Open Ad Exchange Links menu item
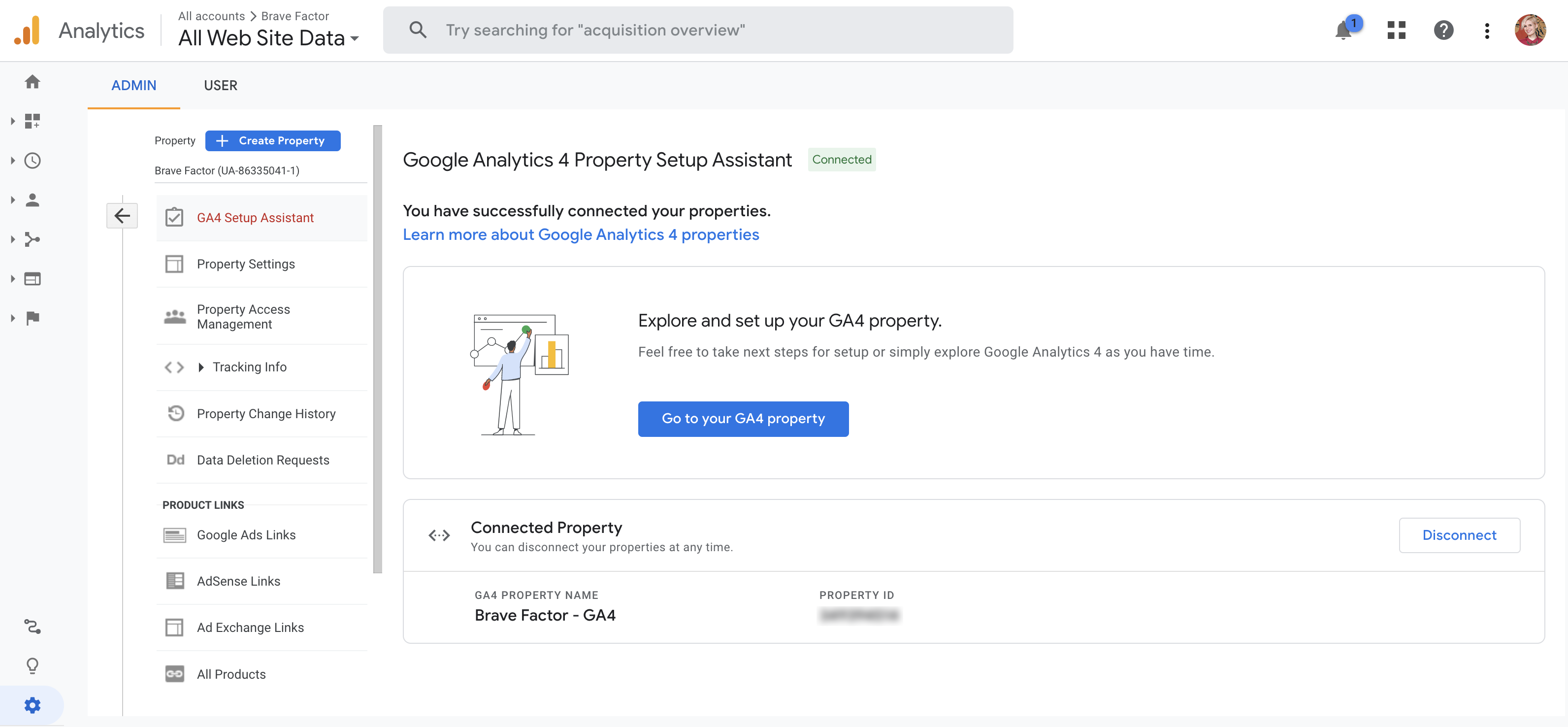Screen dimensions: 1568x727 (x=261, y=628)
